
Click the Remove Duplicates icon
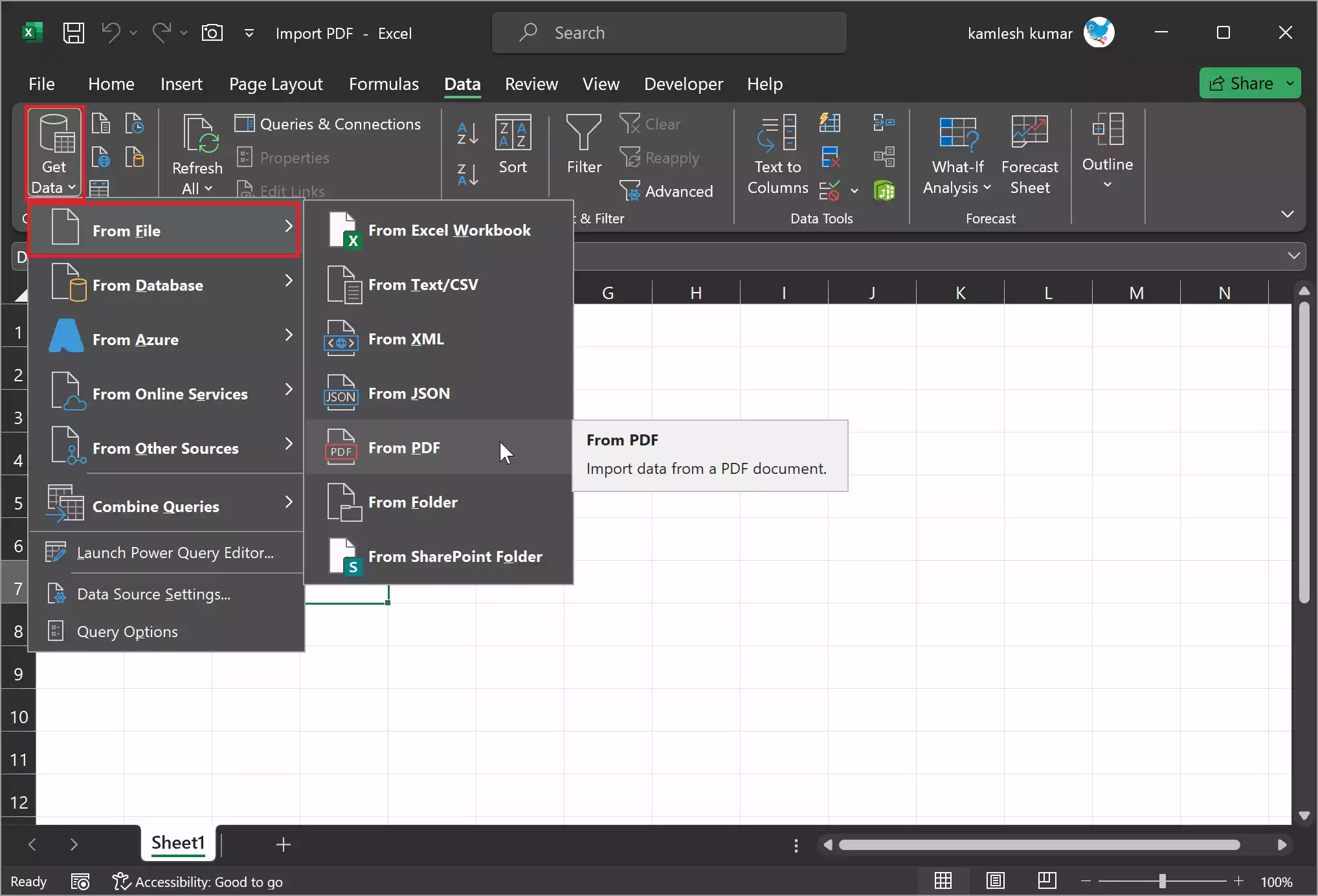tap(830, 157)
